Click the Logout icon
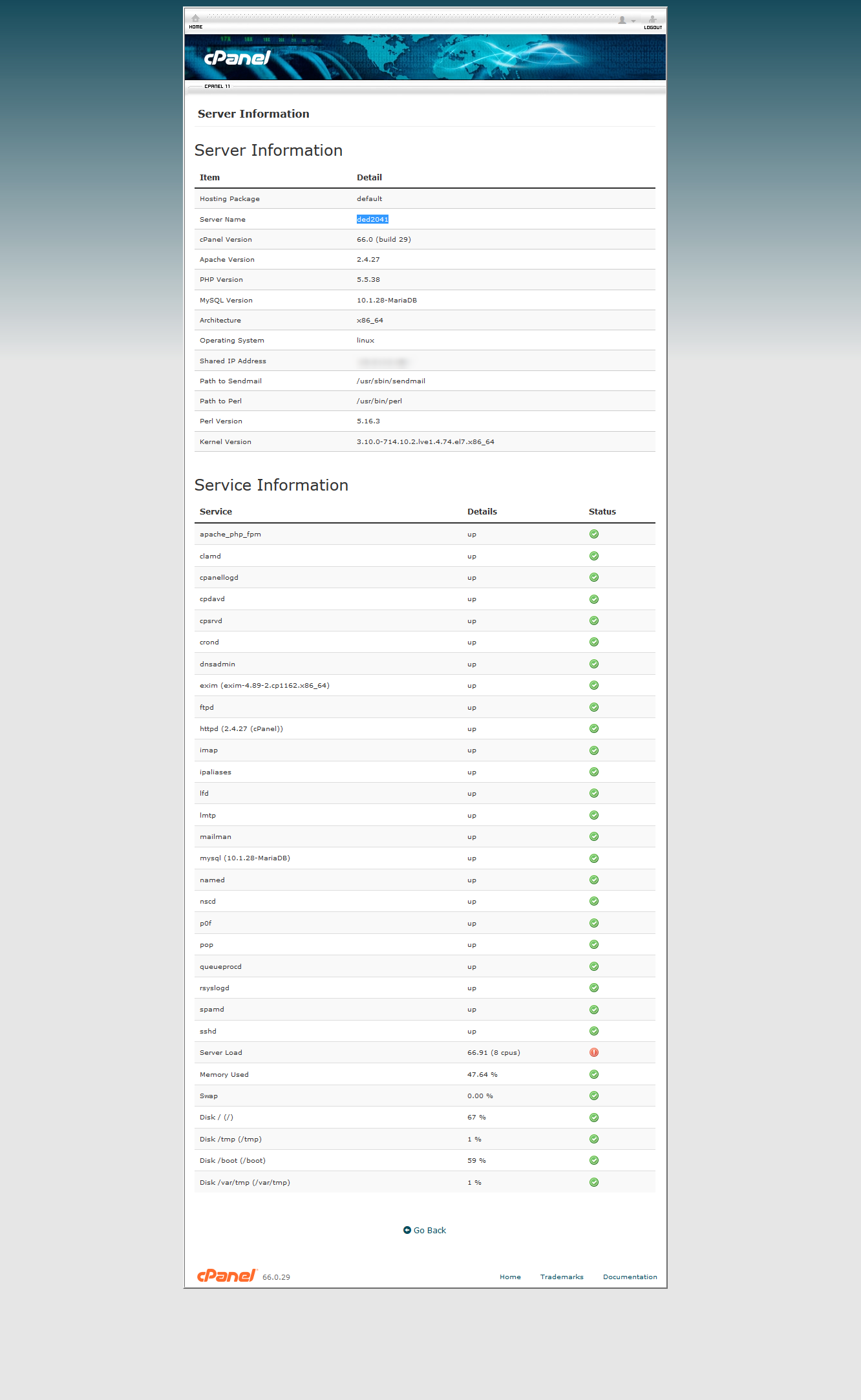Image resolution: width=861 pixels, height=1400 pixels. (653, 19)
